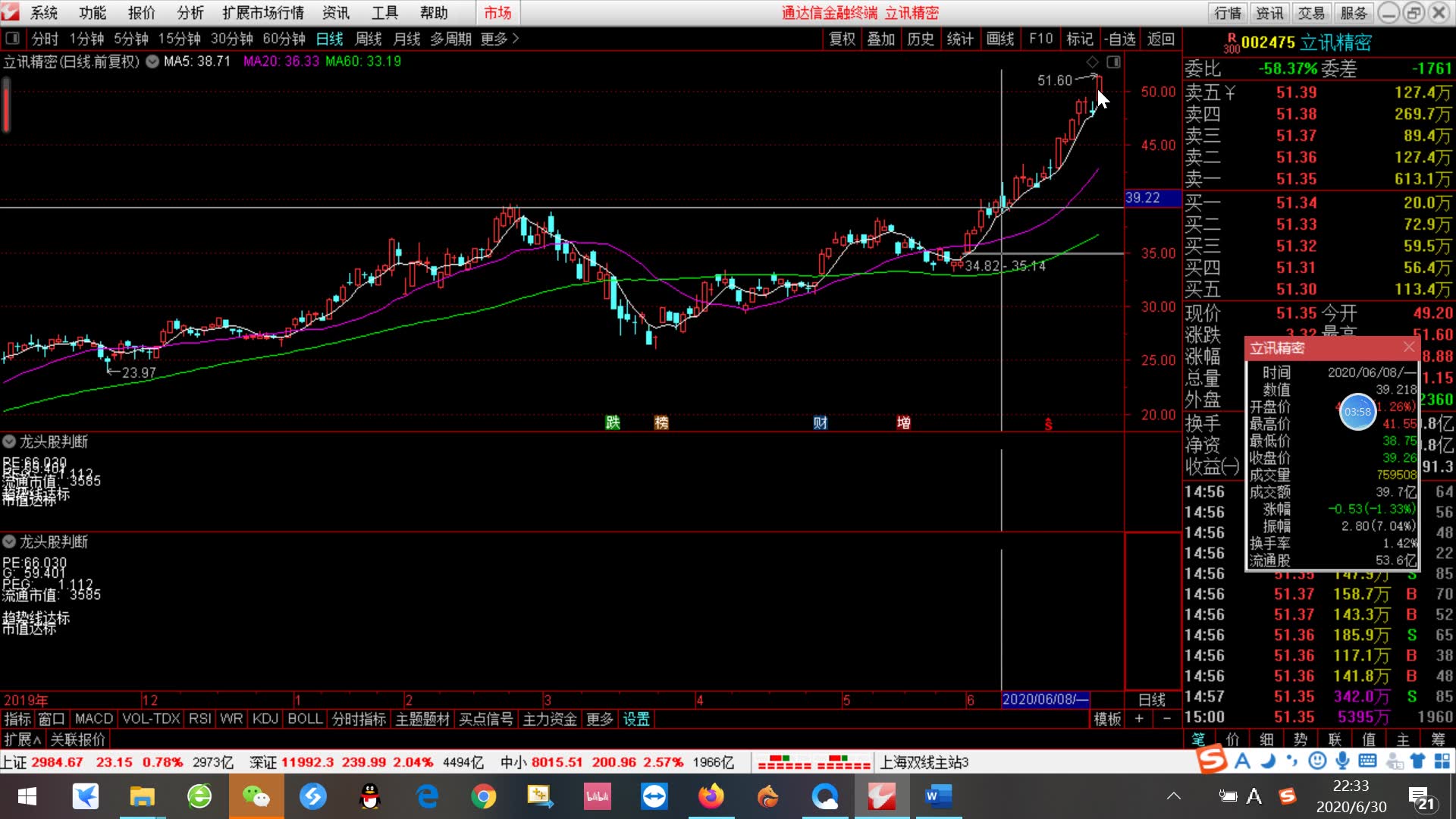The height and width of the screenshot is (819, 1456).
Task: Select the 周线 weekly chart
Action: pyautogui.click(x=369, y=39)
